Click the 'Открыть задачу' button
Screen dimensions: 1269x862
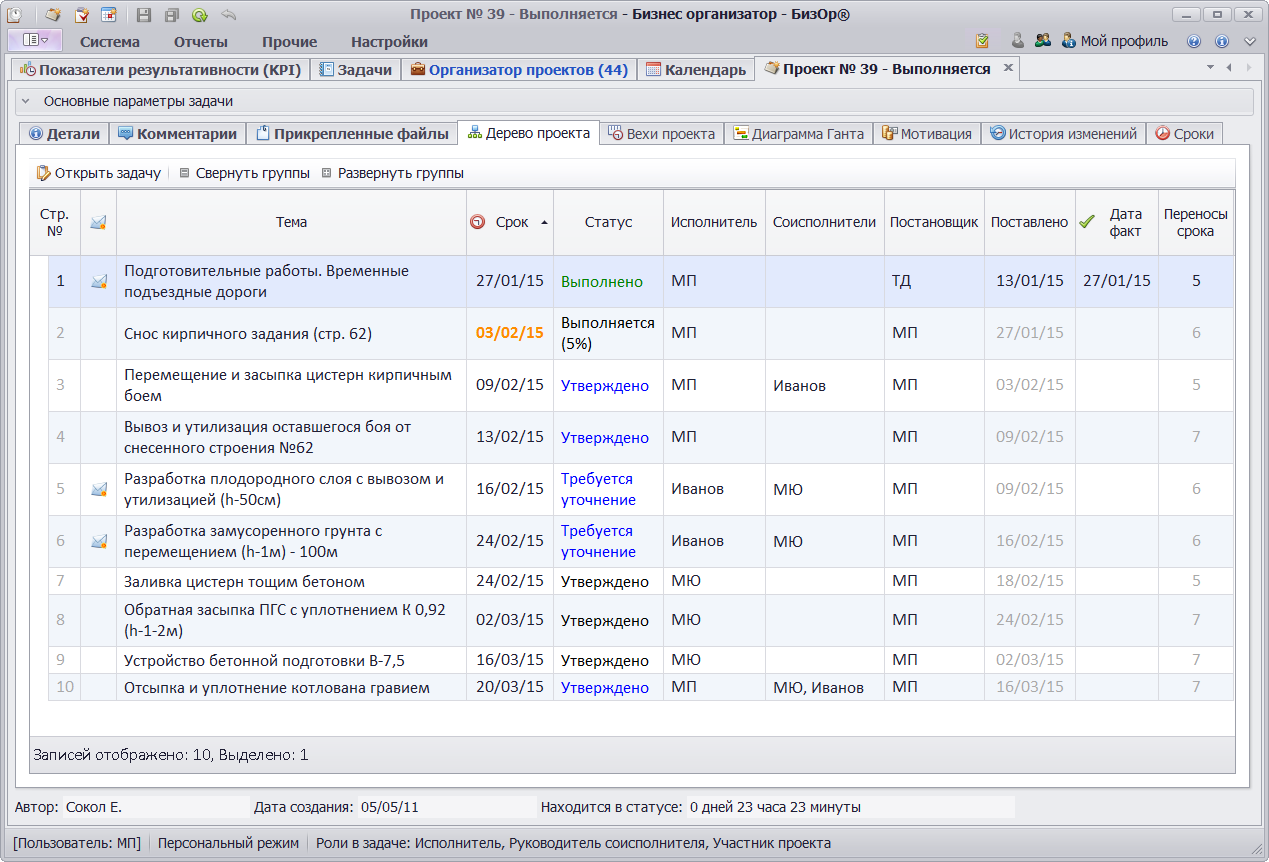pyautogui.click(x=98, y=173)
